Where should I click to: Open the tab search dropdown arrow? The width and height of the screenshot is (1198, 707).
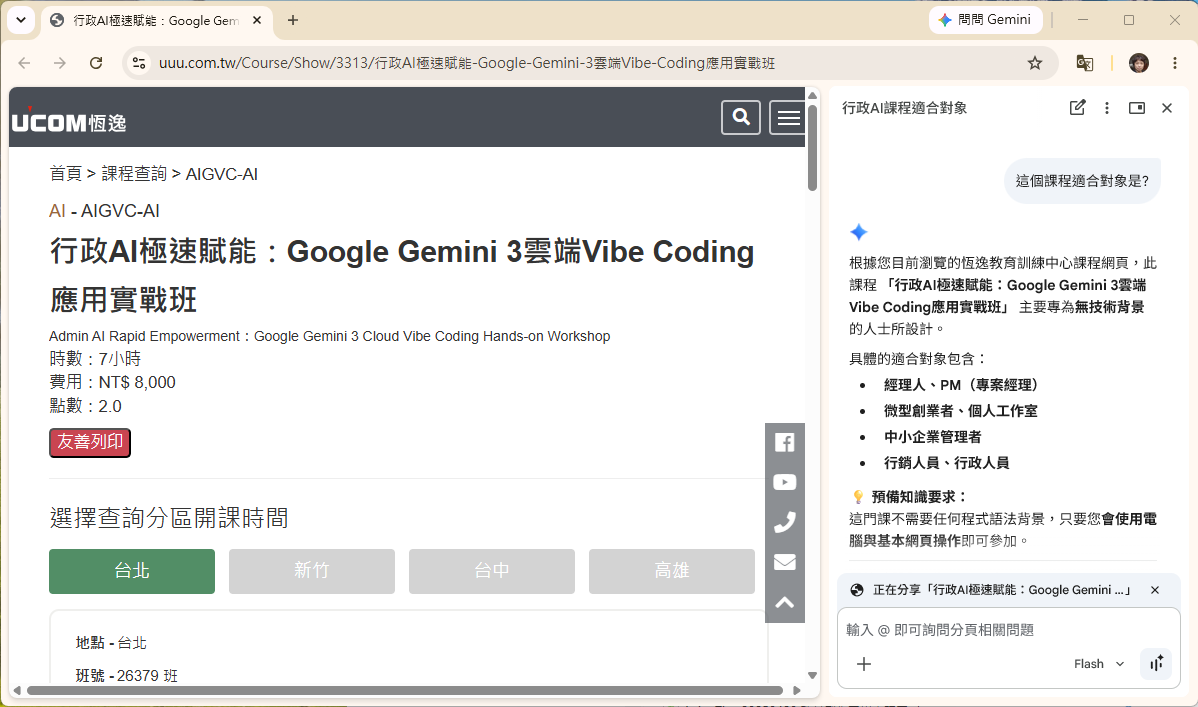pyautogui.click(x=21, y=20)
